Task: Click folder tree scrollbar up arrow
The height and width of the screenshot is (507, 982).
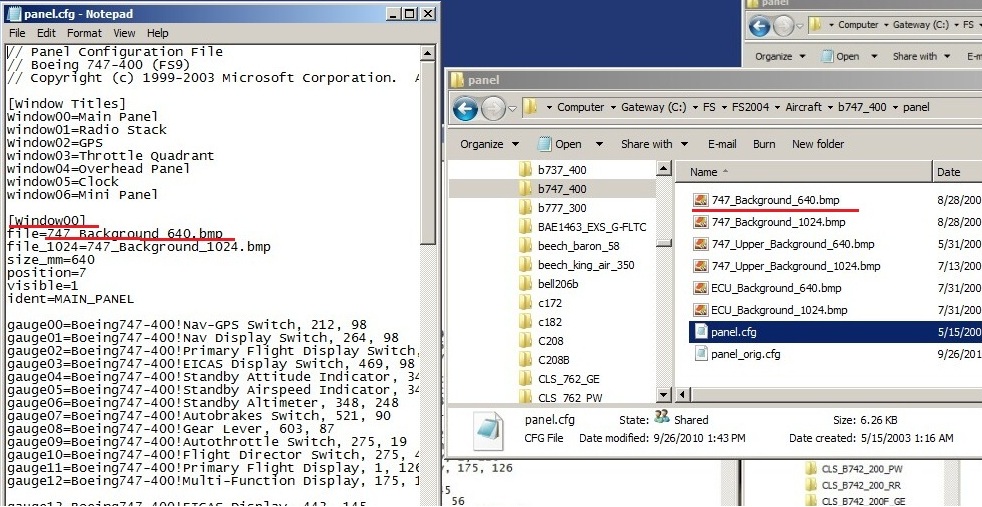Action: click(x=664, y=168)
